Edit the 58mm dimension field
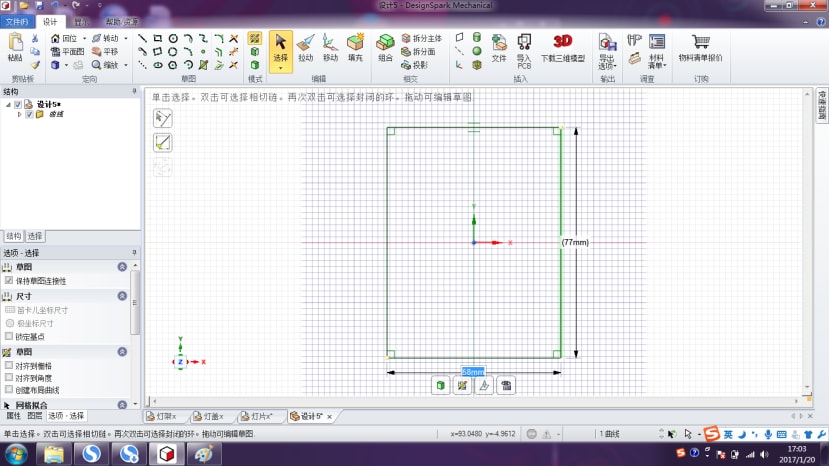Viewport: 829px width, 466px height. (x=473, y=372)
